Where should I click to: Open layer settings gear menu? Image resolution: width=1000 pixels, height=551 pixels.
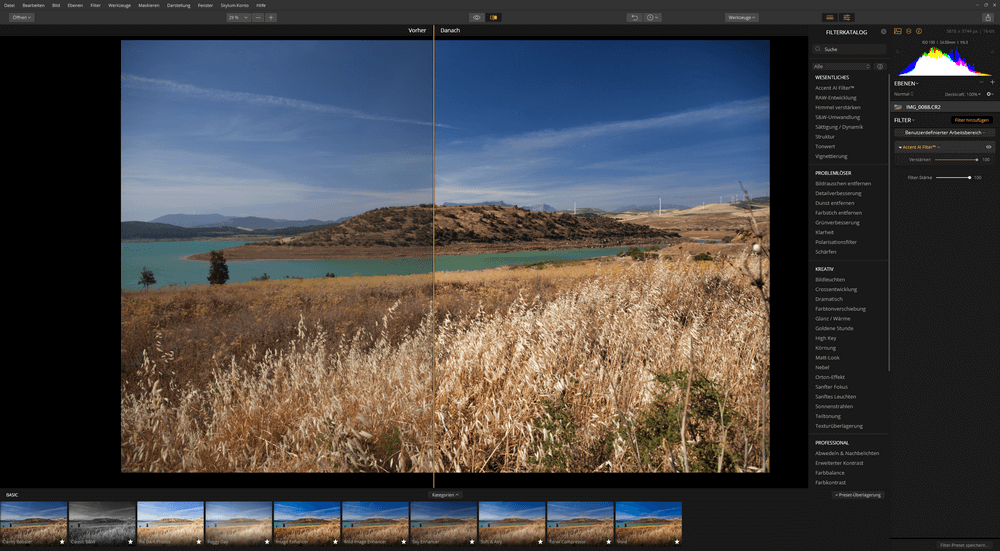coord(990,94)
